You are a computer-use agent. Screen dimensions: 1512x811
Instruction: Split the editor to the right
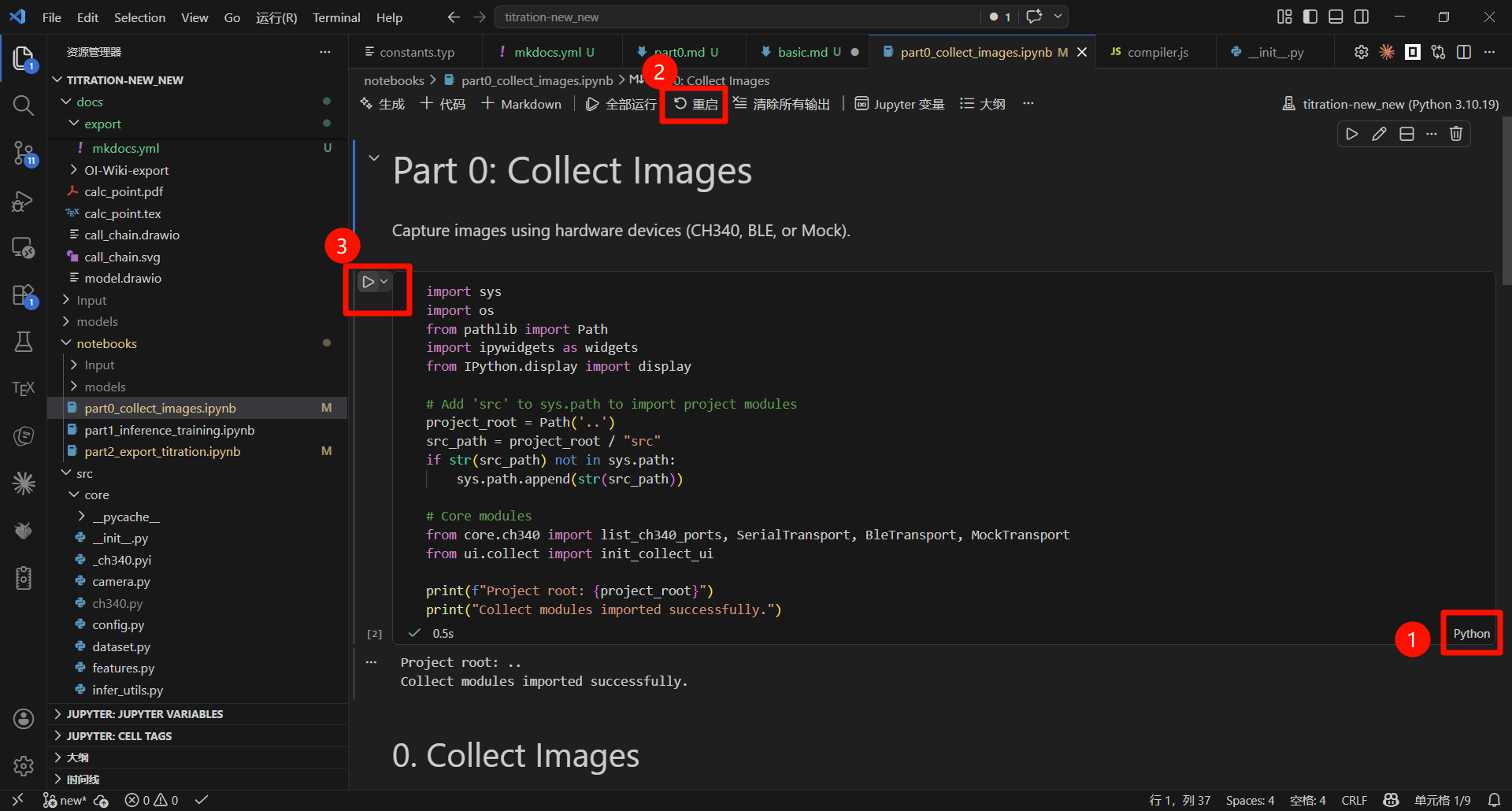(1464, 52)
